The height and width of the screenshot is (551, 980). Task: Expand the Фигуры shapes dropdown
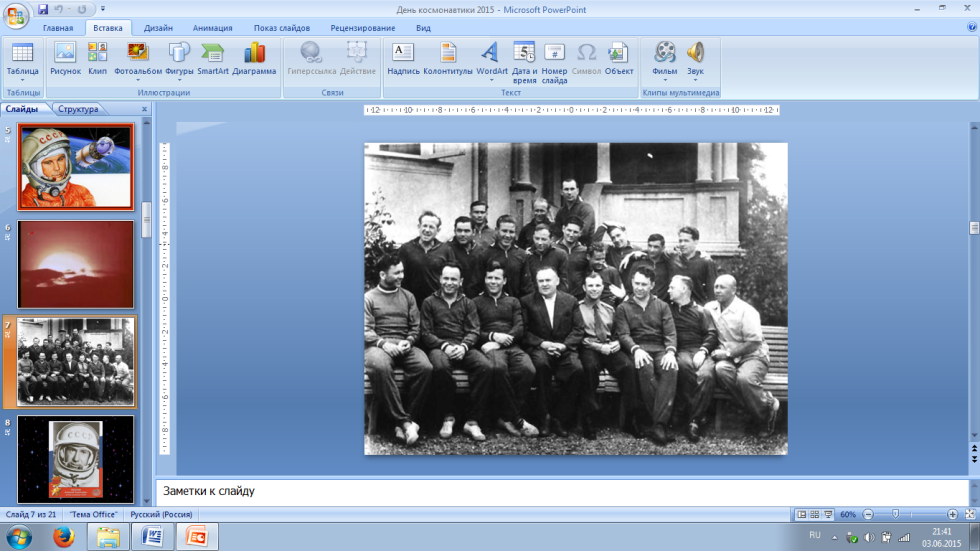[179, 80]
